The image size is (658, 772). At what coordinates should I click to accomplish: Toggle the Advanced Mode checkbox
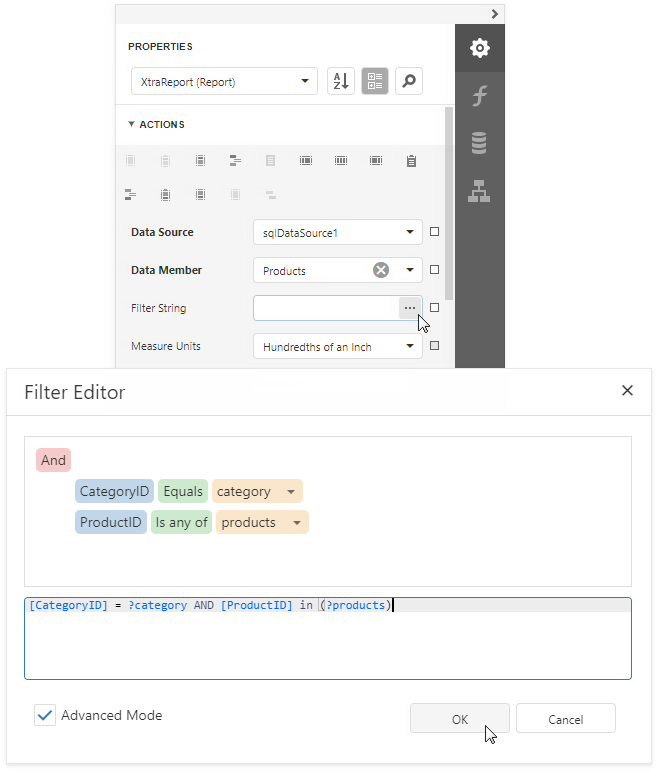point(45,715)
